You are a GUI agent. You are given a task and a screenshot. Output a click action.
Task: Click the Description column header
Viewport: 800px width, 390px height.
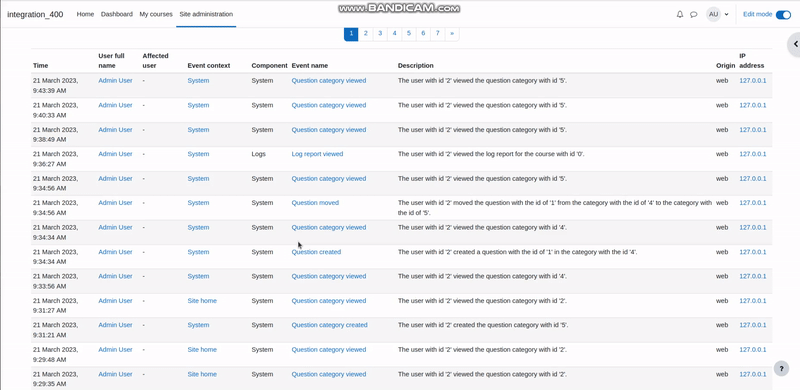coord(416,65)
